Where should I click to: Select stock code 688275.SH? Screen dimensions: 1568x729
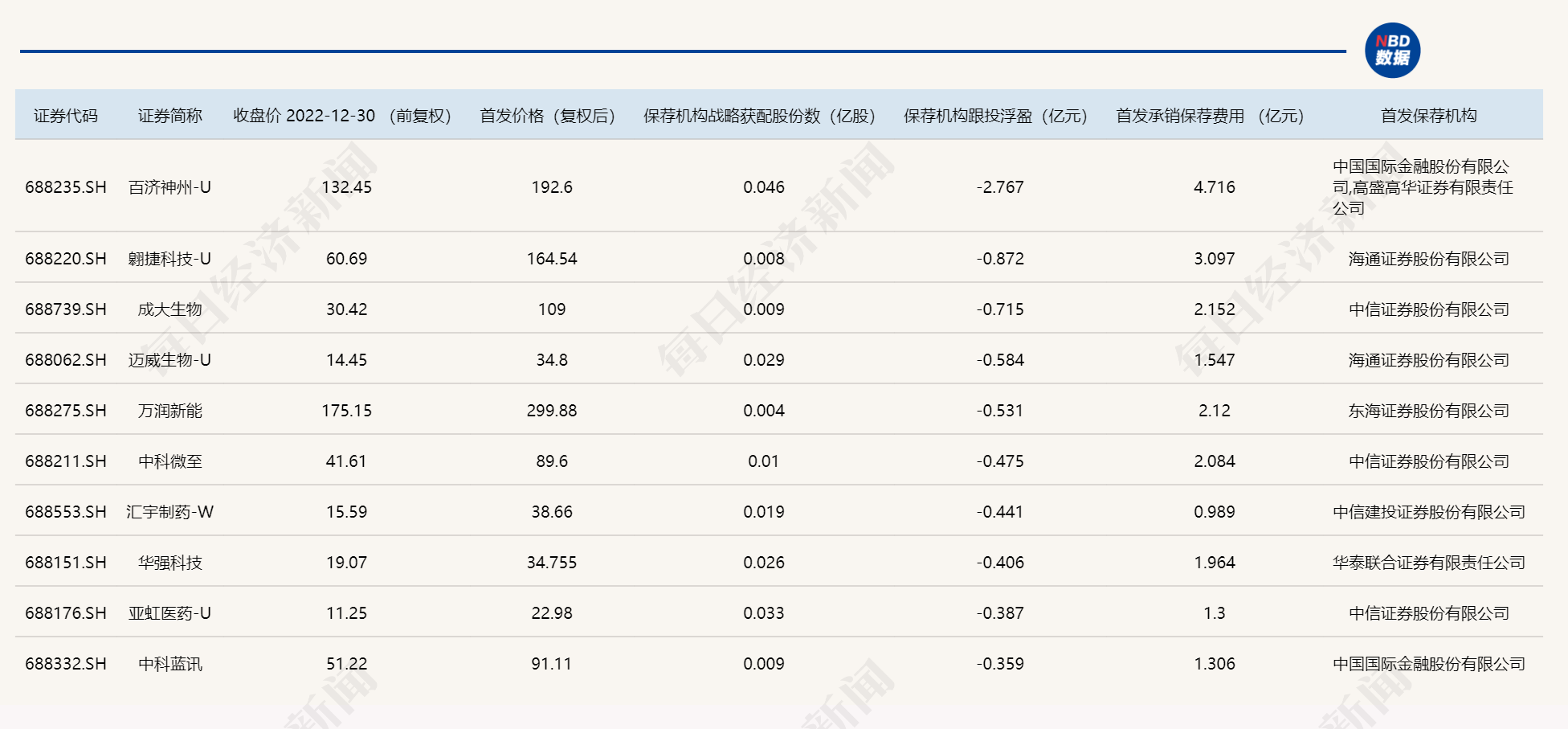tap(66, 411)
